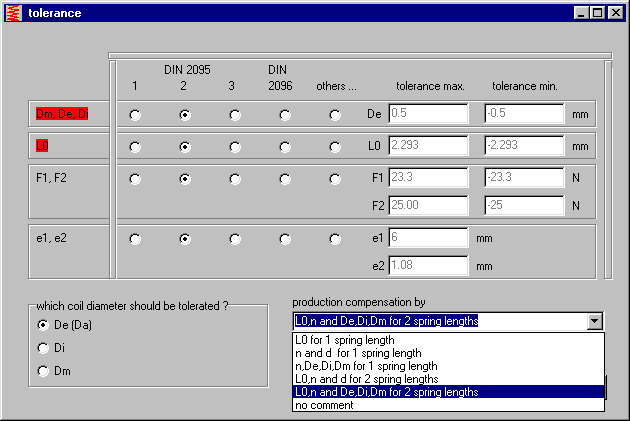Maximize the tolerance window
The image size is (630, 421).
click(x=598, y=13)
